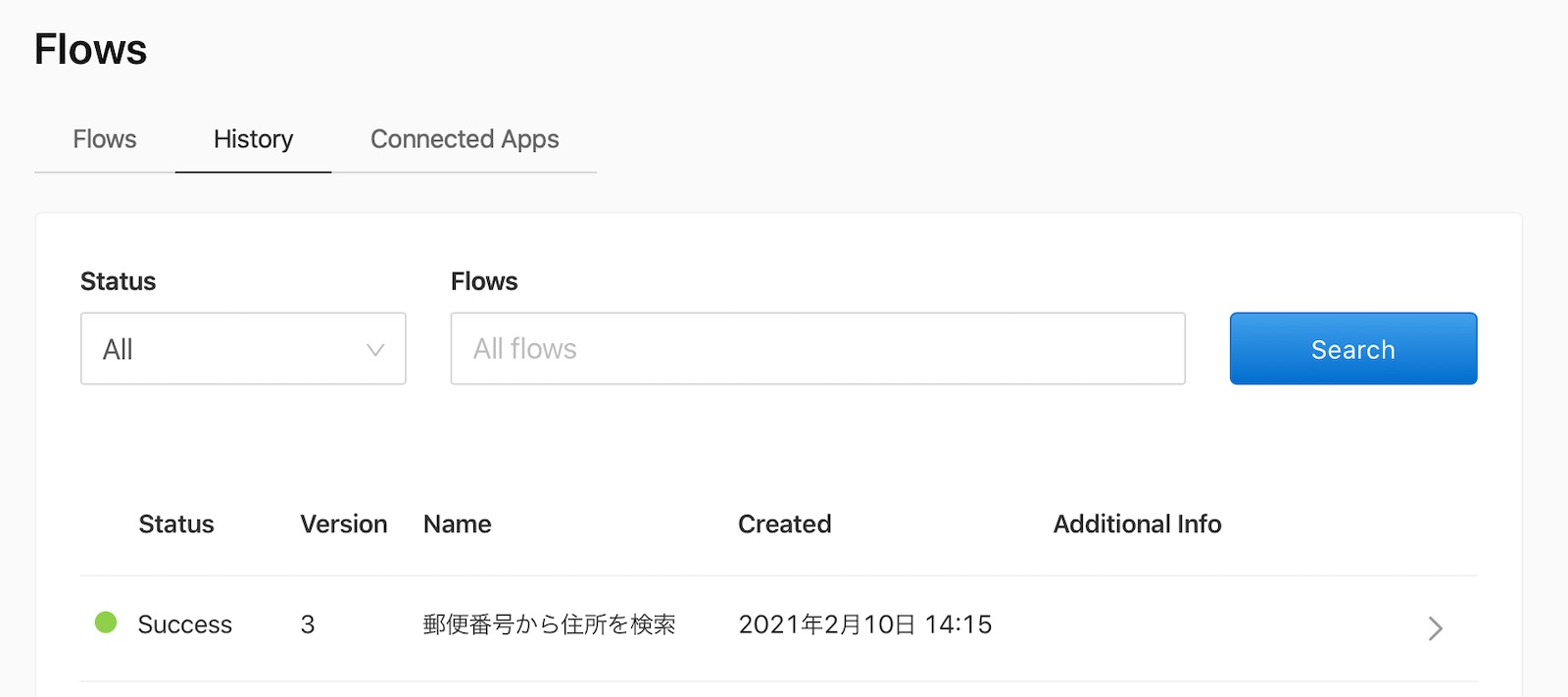The width and height of the screenshot is (1568, 697).
Task: Click the Created column header
Action: (784, 523)
